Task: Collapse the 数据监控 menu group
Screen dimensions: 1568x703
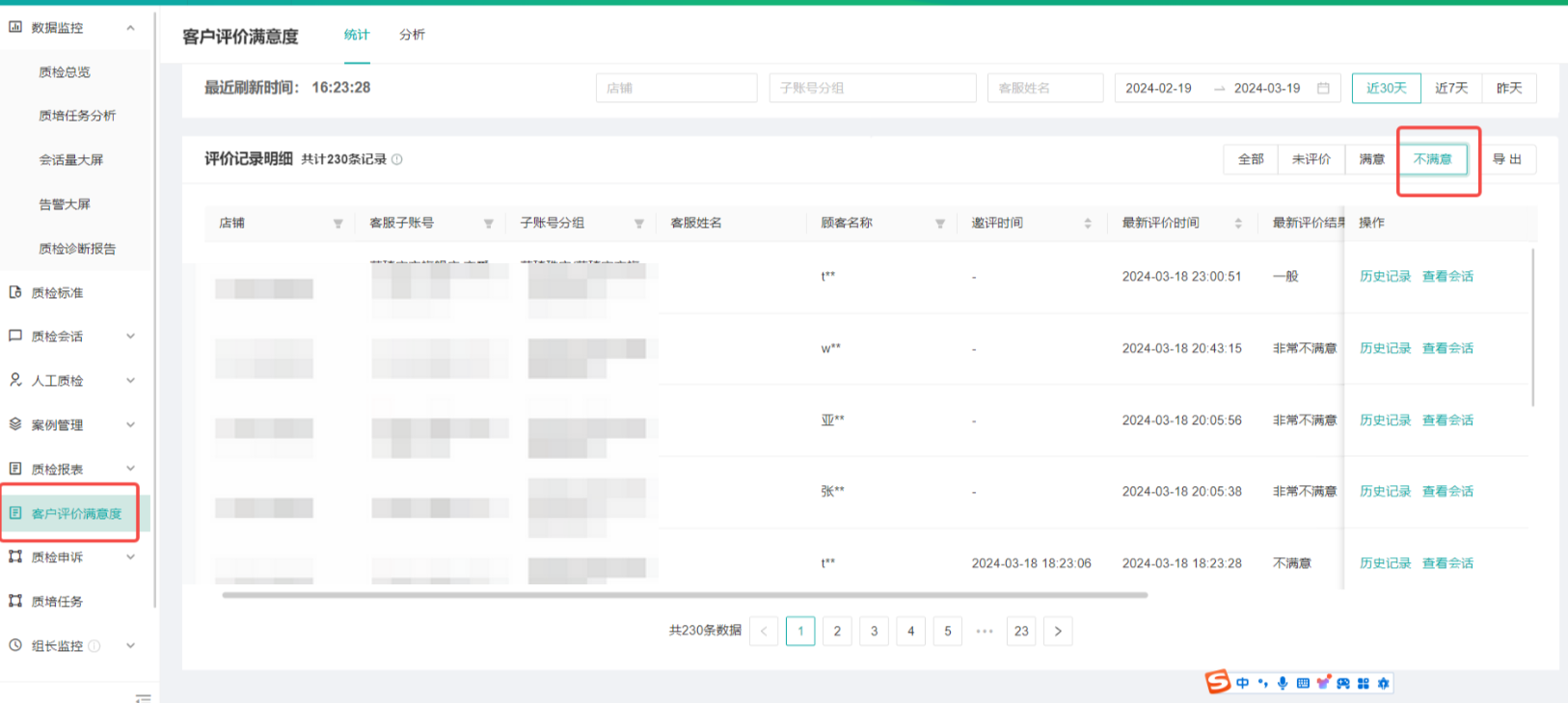Action: click(130, 28)
